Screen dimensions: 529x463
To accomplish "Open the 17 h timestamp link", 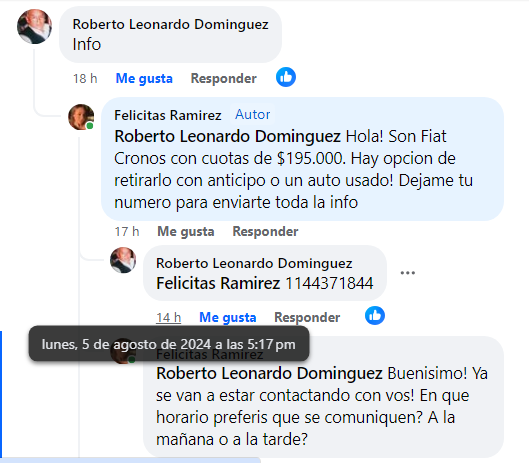I will [127, 232].
